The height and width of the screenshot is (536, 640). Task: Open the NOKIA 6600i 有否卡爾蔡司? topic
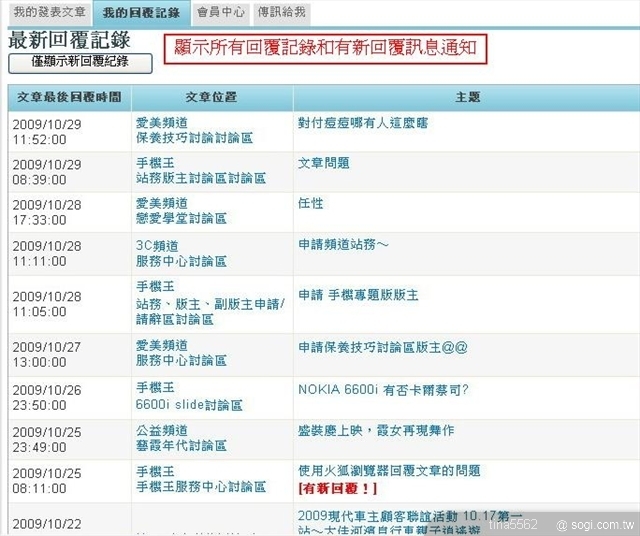tap(383, 390)
